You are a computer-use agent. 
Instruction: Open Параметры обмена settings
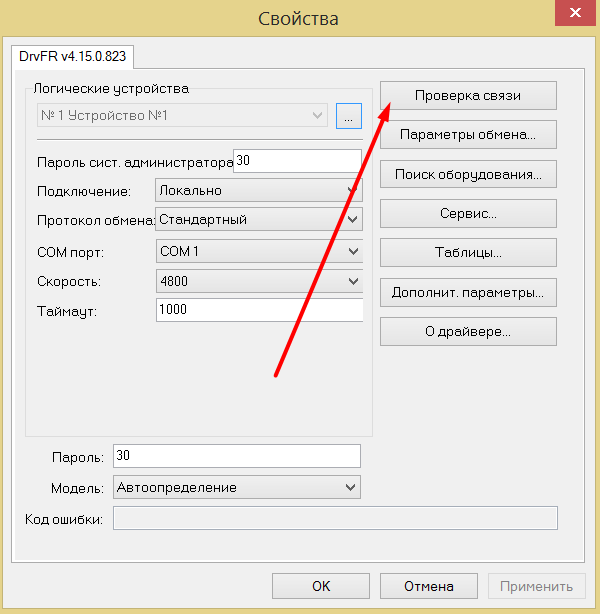[468, 135]
